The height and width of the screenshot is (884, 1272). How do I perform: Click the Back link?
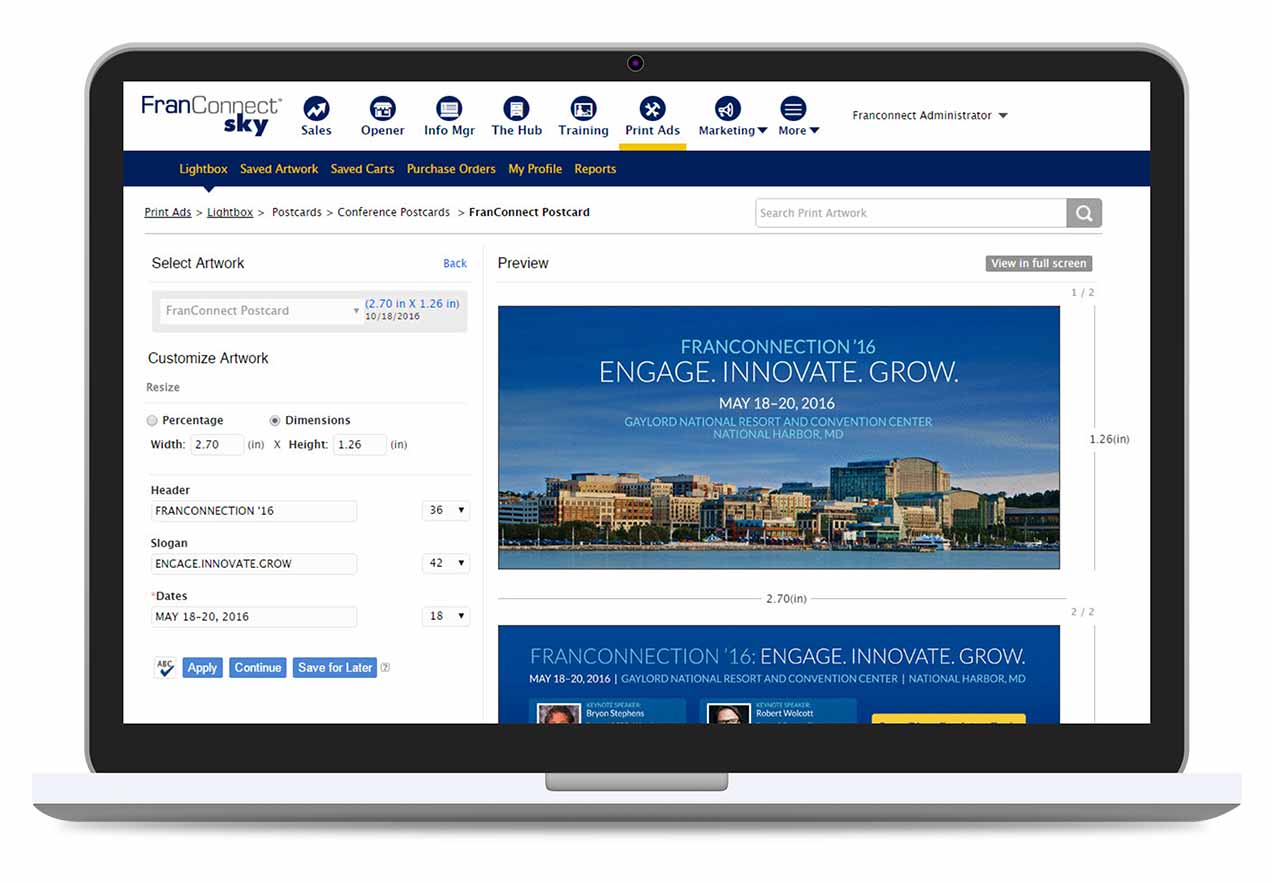pyautogui.click(x=455, y=264)
